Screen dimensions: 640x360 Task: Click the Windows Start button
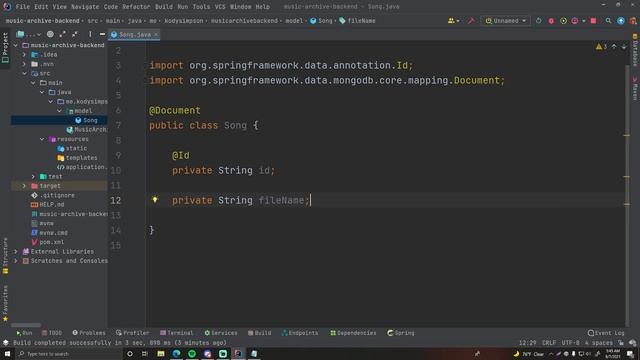[7, 354]
